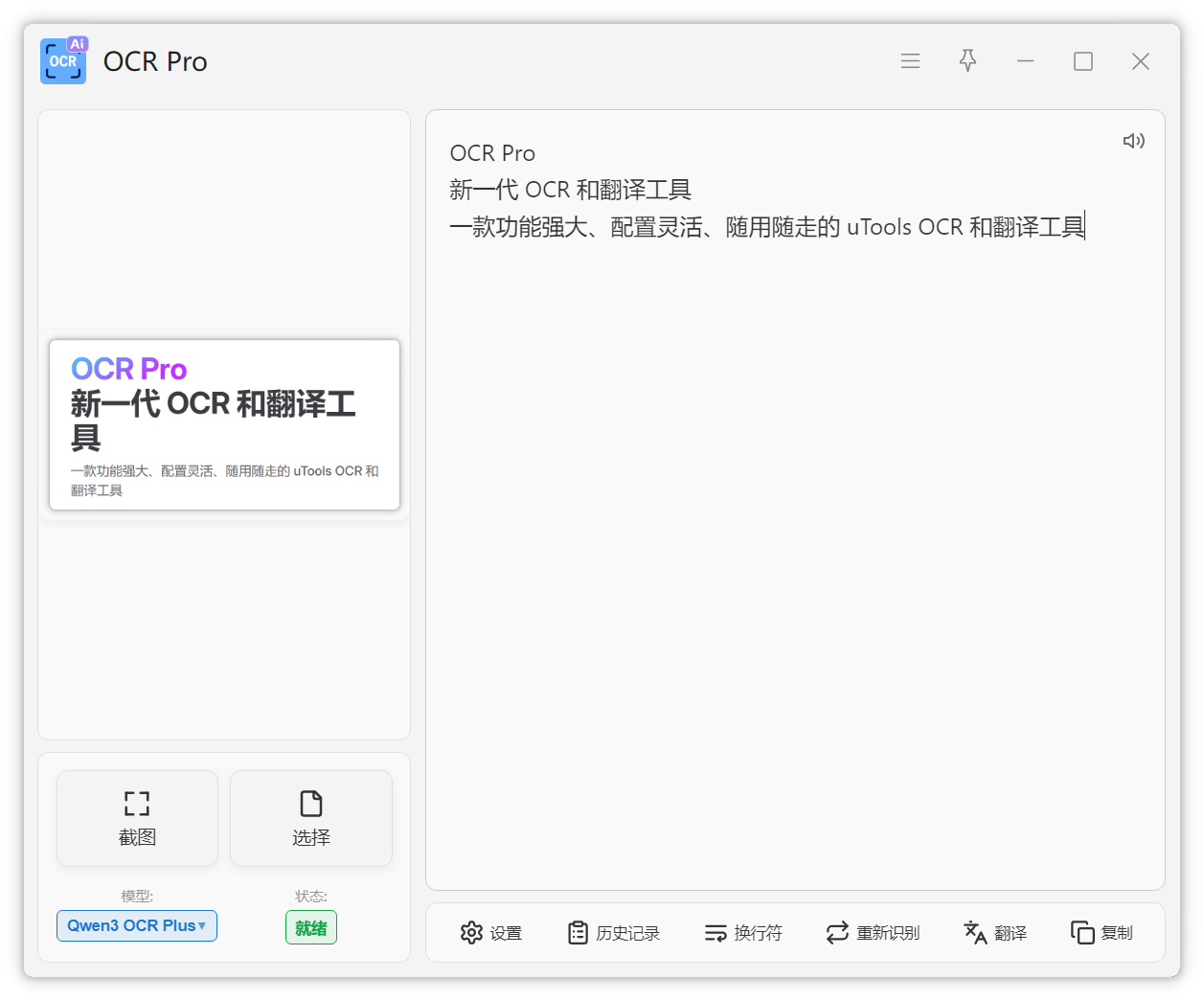Open 设置 with the gear icon
The height and width of the screenshot is (1001, 1204).
[x=490, y=933]
